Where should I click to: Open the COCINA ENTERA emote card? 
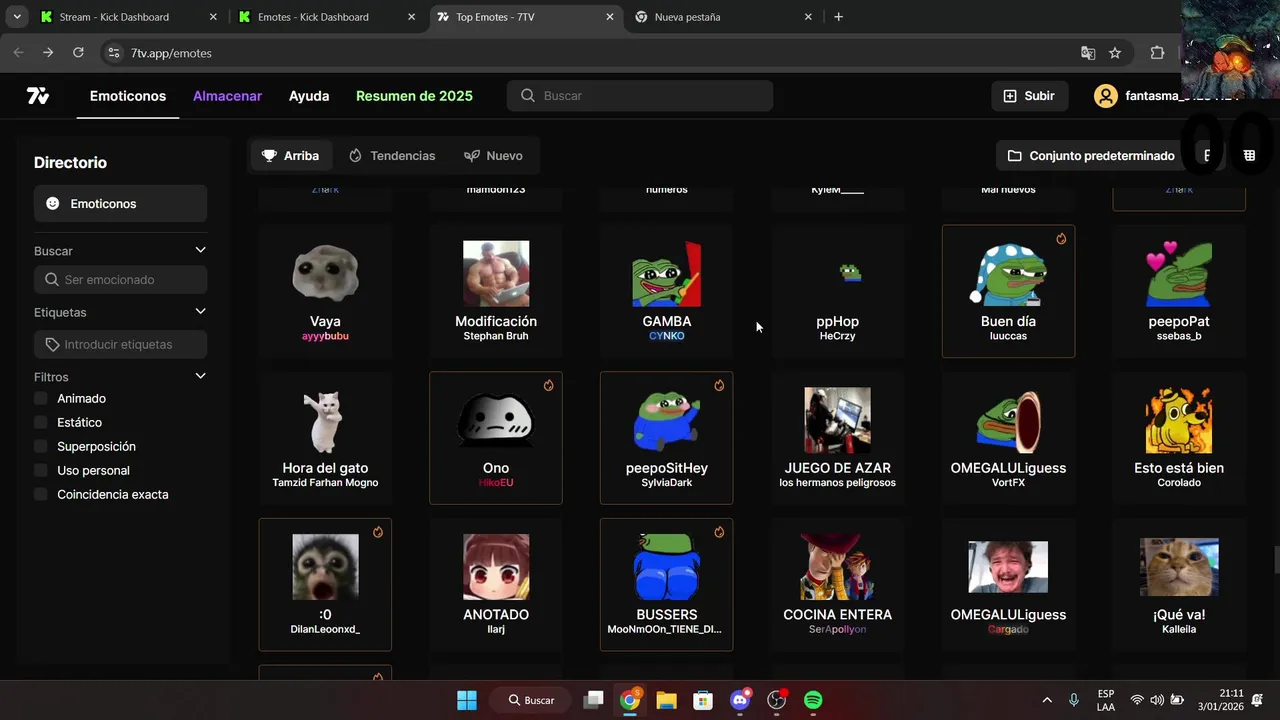tap(837, 585)
